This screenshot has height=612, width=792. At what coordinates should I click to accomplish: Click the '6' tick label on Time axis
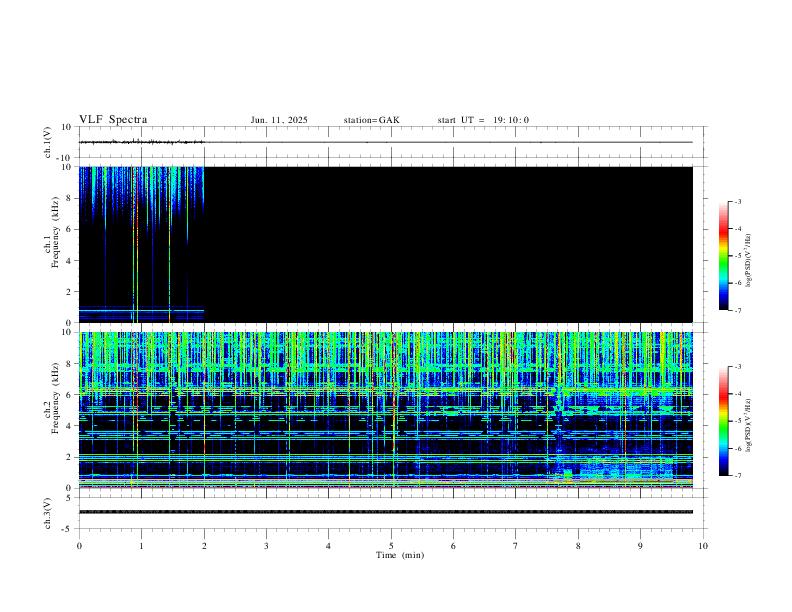pos(453,546)
